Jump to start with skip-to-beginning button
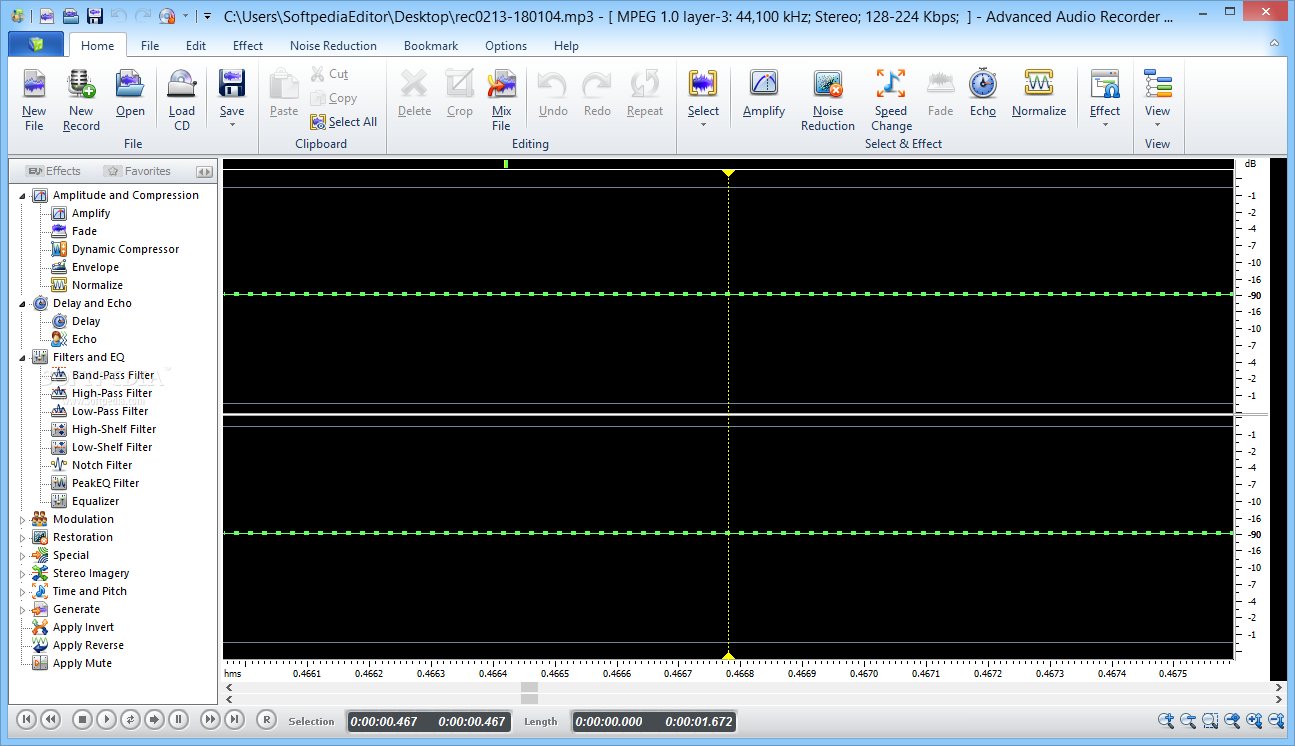 coord(26,719)
